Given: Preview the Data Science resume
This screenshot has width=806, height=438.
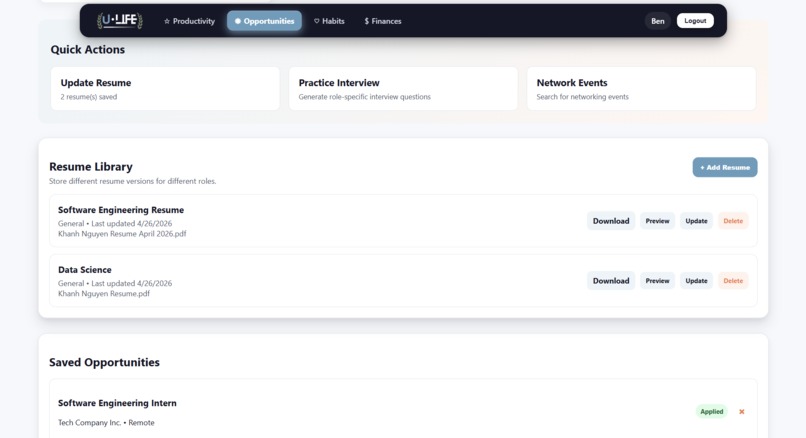Looking at the screenshot, I should coord(657,281).
